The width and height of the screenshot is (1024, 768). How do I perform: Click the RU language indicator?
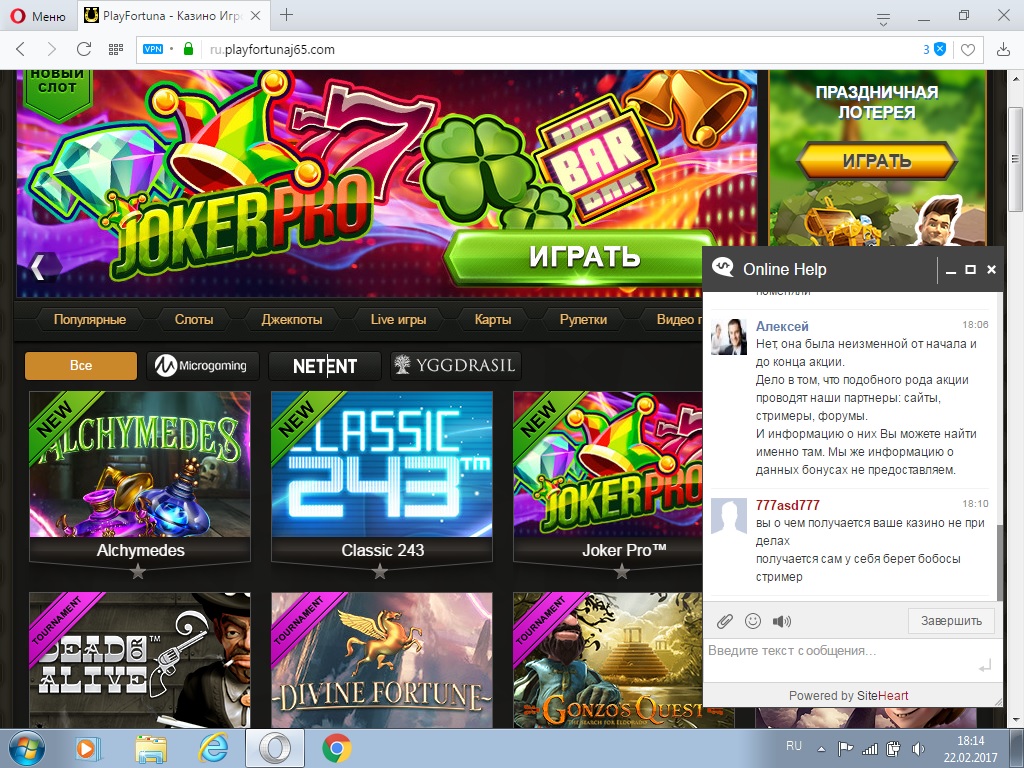click(x=793, y=746)
